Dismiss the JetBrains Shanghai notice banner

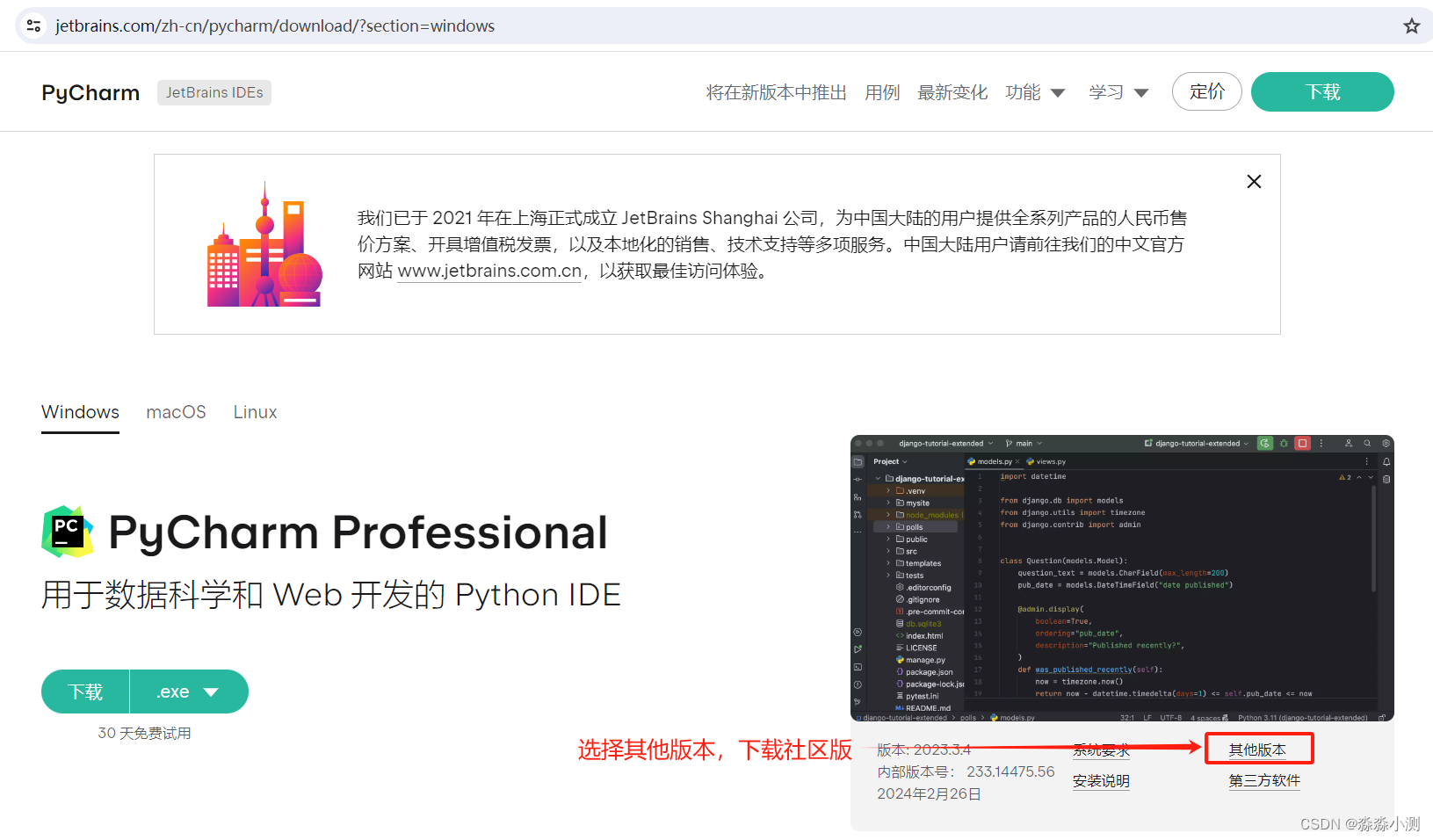coord(1254,181)
